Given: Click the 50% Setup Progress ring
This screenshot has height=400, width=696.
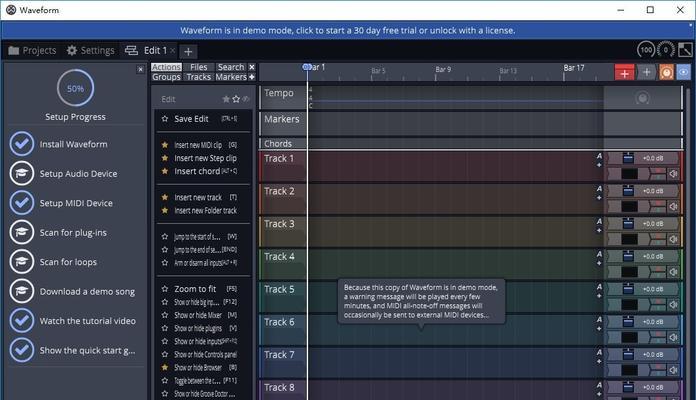Looking at the screenshot, I should [75, 88].
